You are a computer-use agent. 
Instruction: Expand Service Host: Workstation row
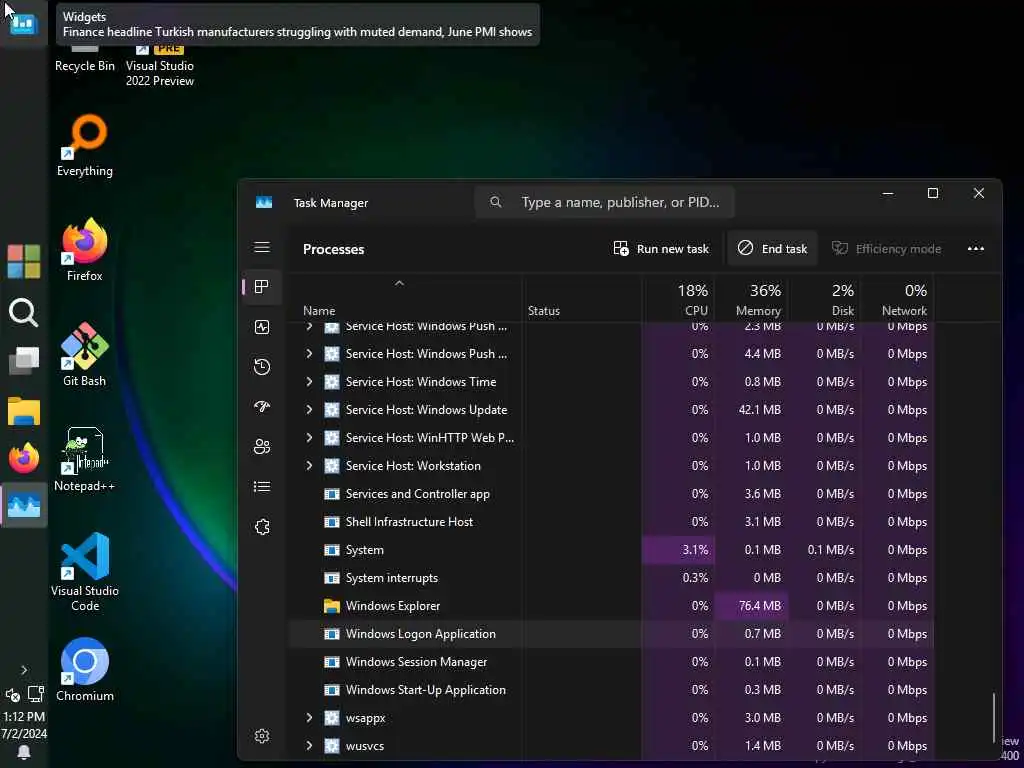coord(309,466)
